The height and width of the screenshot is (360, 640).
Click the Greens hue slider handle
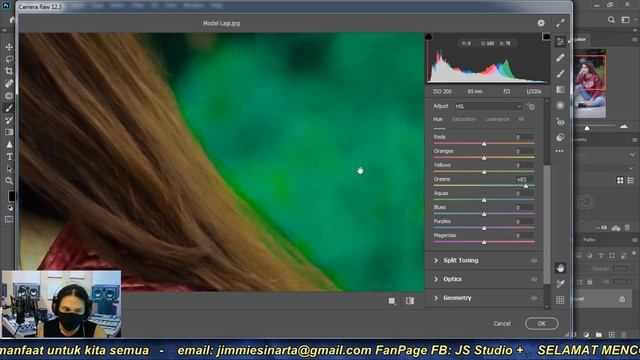[526, 186]
